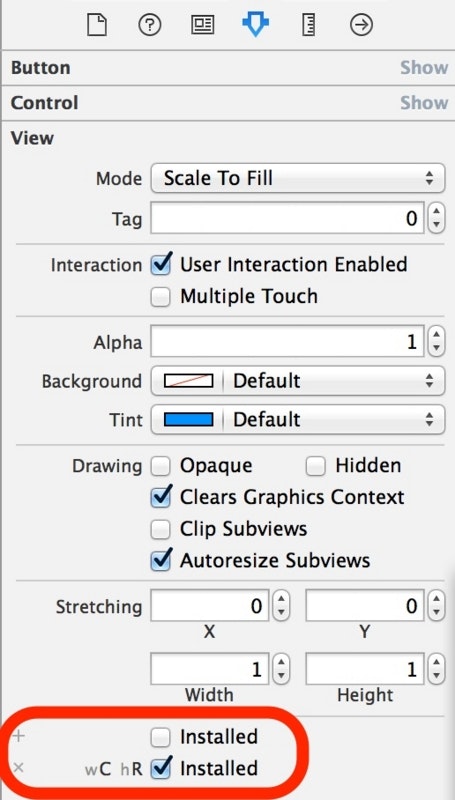Show the Control section
The width and height of the screenshot is (455, 800).
[x=424, y=103]
